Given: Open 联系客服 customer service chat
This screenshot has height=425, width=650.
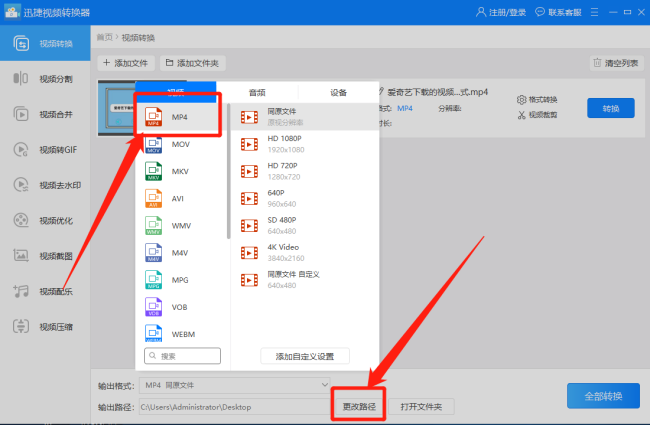Looking at the screenshot, I should click(x=558, y=12).
